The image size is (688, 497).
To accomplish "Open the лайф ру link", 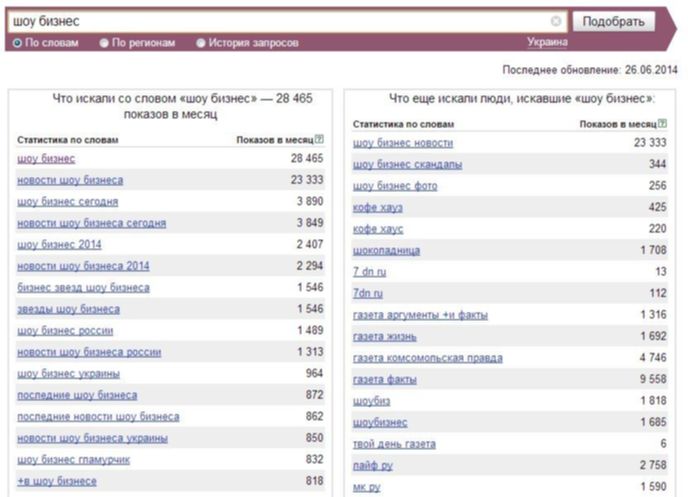I will [x=373, y=465].
